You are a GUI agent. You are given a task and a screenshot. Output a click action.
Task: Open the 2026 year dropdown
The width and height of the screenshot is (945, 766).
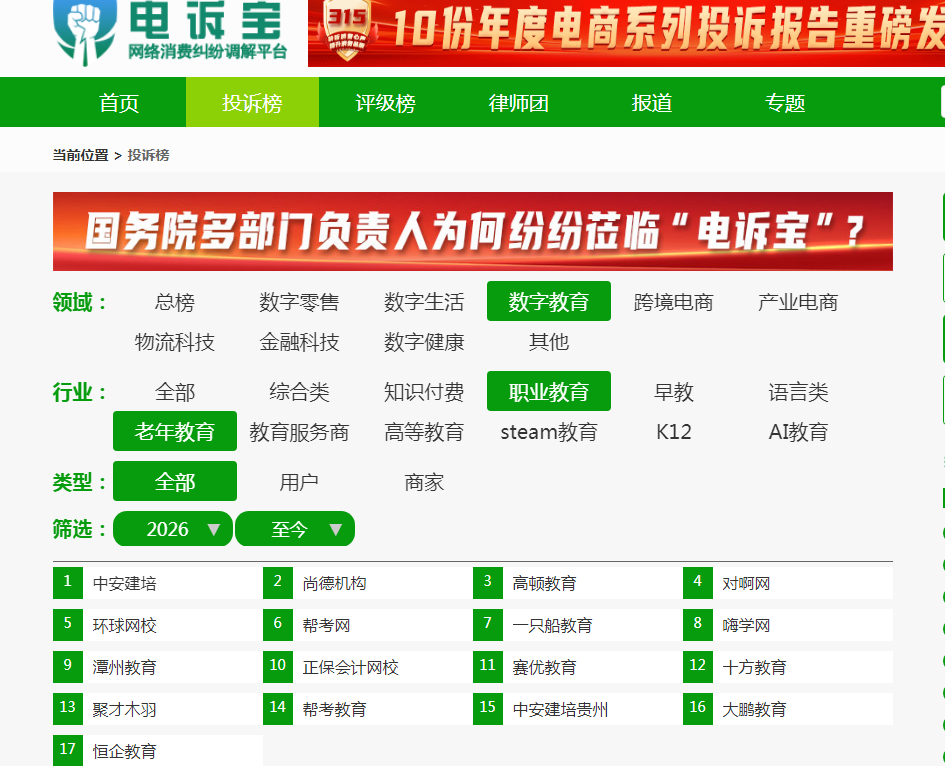(x=173, y=529)
